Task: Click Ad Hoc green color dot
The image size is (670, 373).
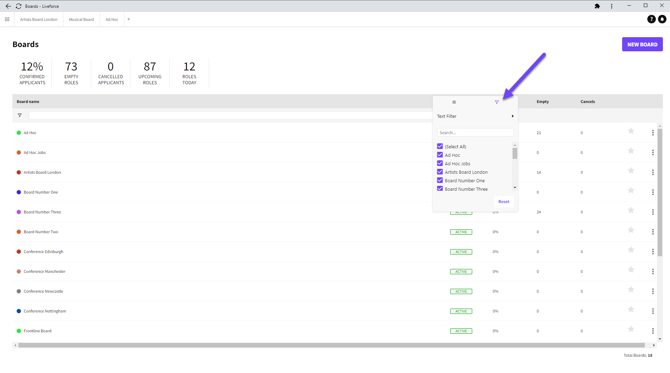Action: 19,133
